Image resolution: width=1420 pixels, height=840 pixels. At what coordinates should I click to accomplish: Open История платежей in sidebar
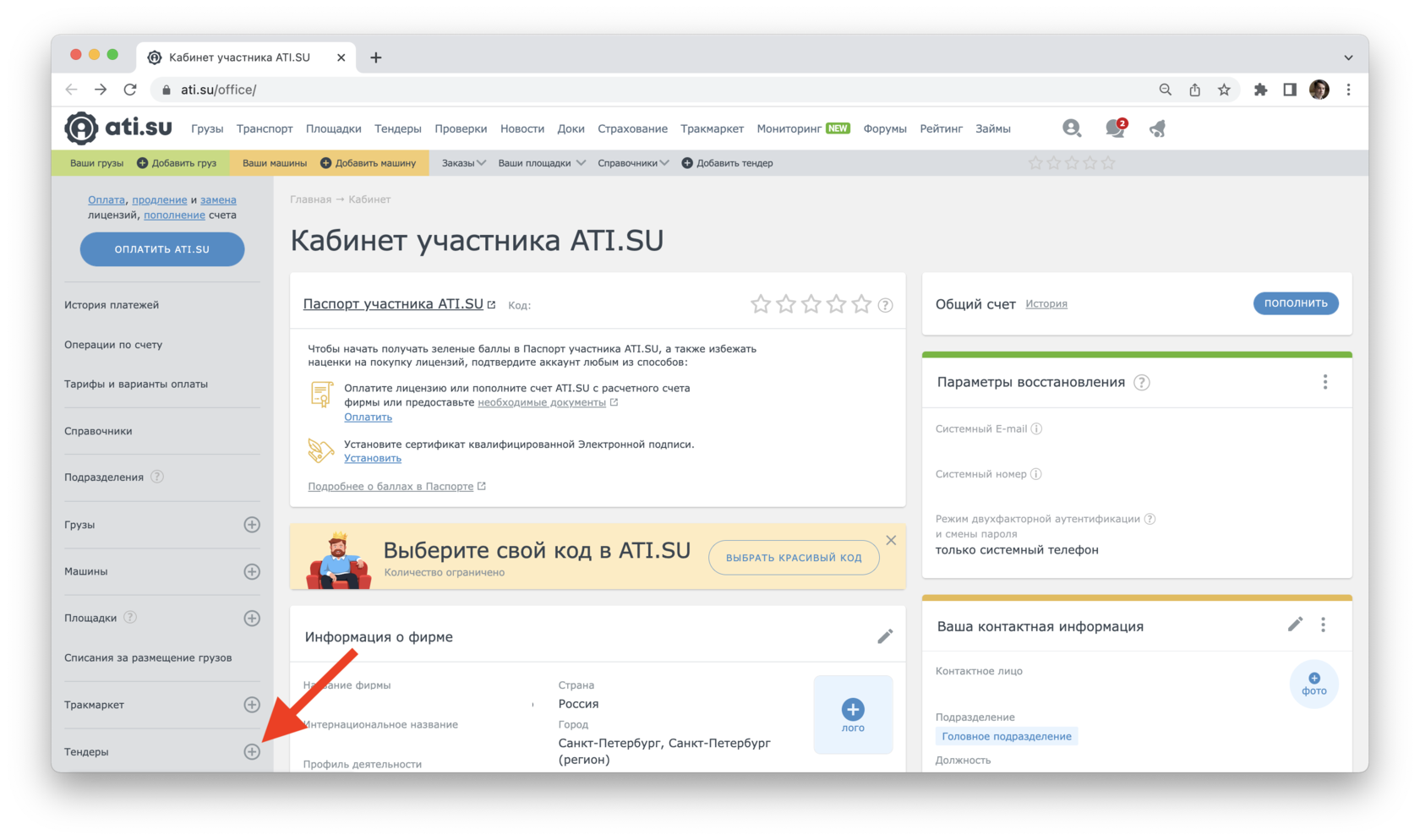pos(112,305)
